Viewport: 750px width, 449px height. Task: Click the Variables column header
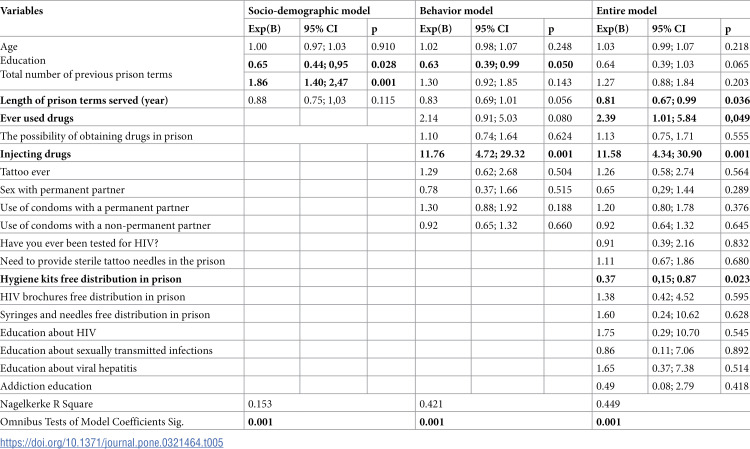[x=22, y=11]
